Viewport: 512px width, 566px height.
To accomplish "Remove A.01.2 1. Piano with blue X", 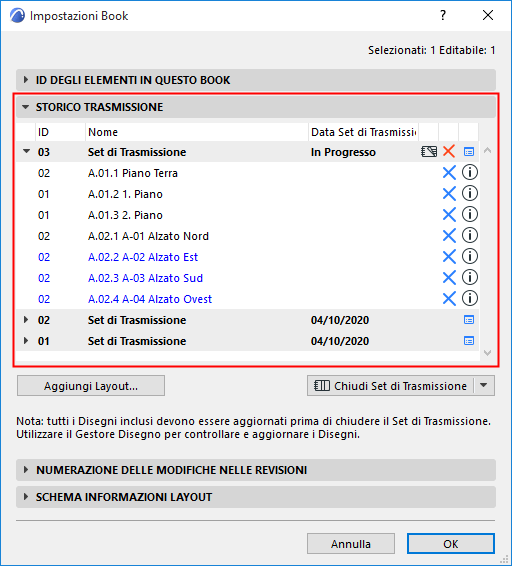I will [x=449, y=193].
